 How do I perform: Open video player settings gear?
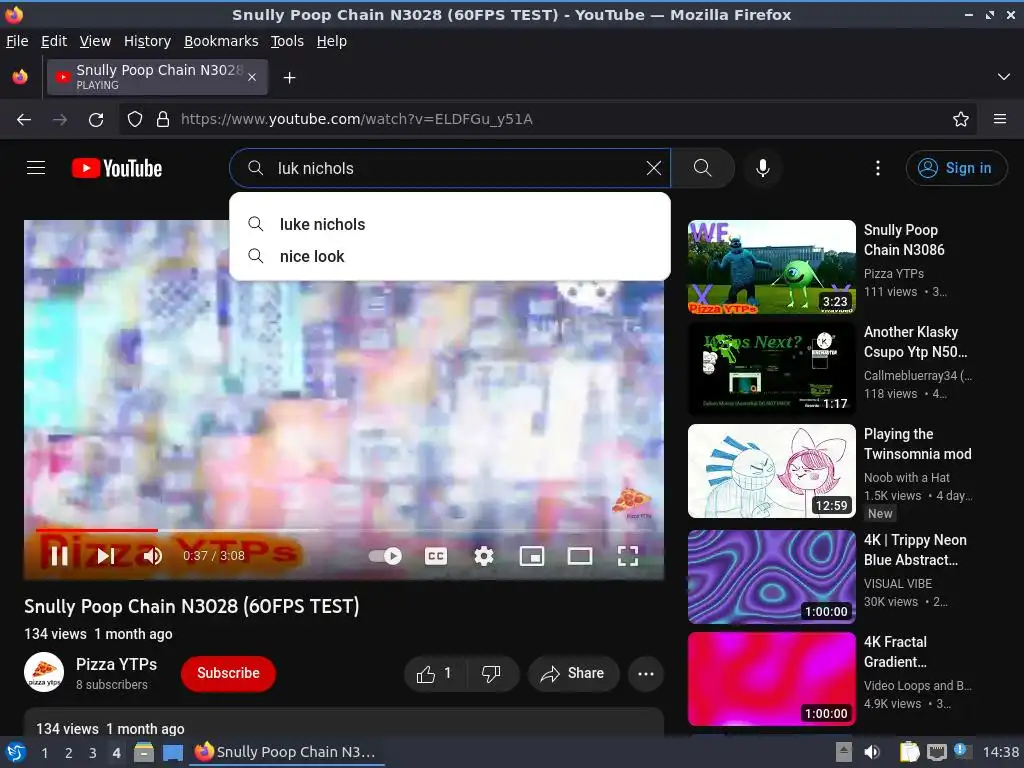484,556
